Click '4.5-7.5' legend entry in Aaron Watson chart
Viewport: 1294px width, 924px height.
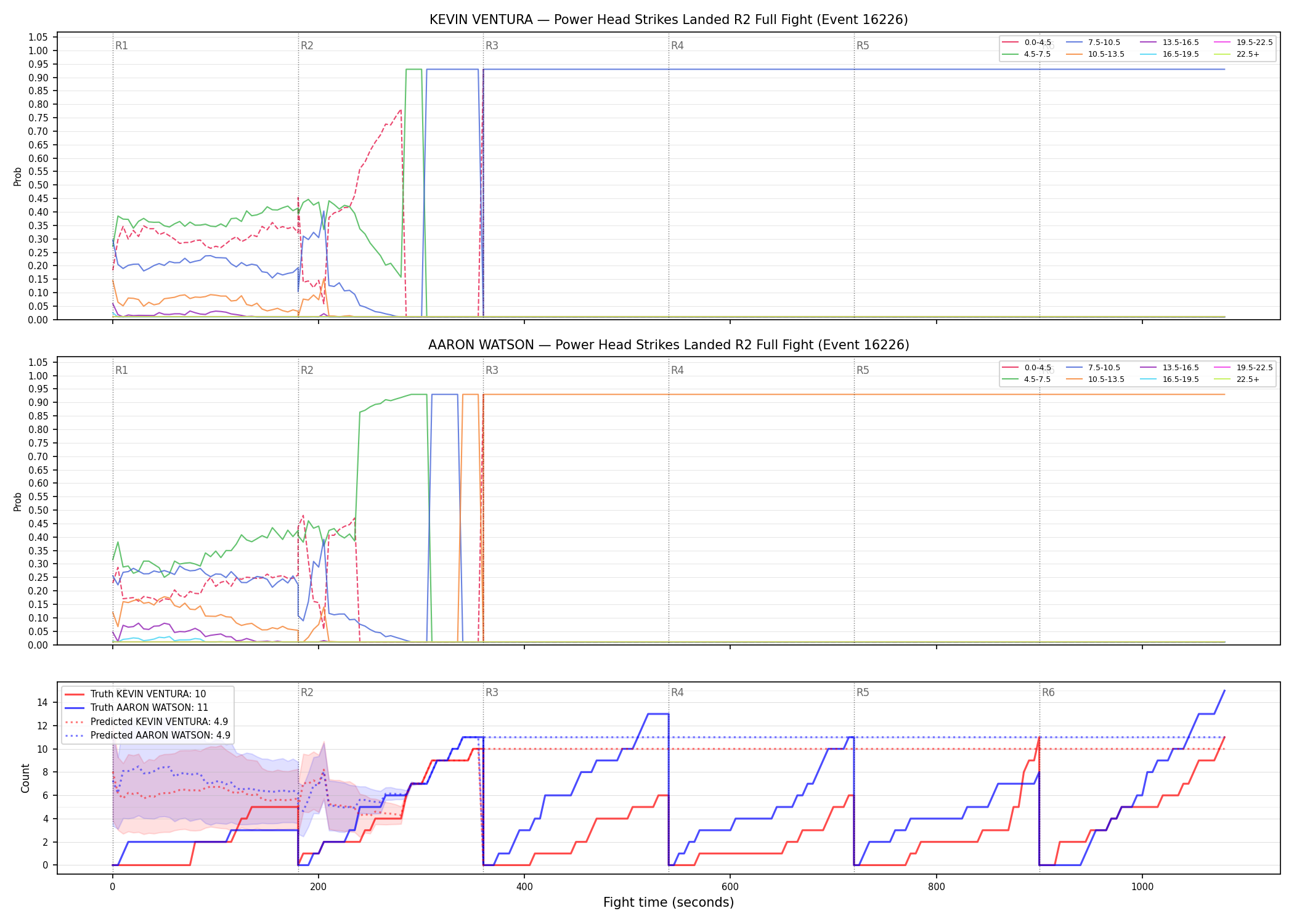[x=1027, y=379]
